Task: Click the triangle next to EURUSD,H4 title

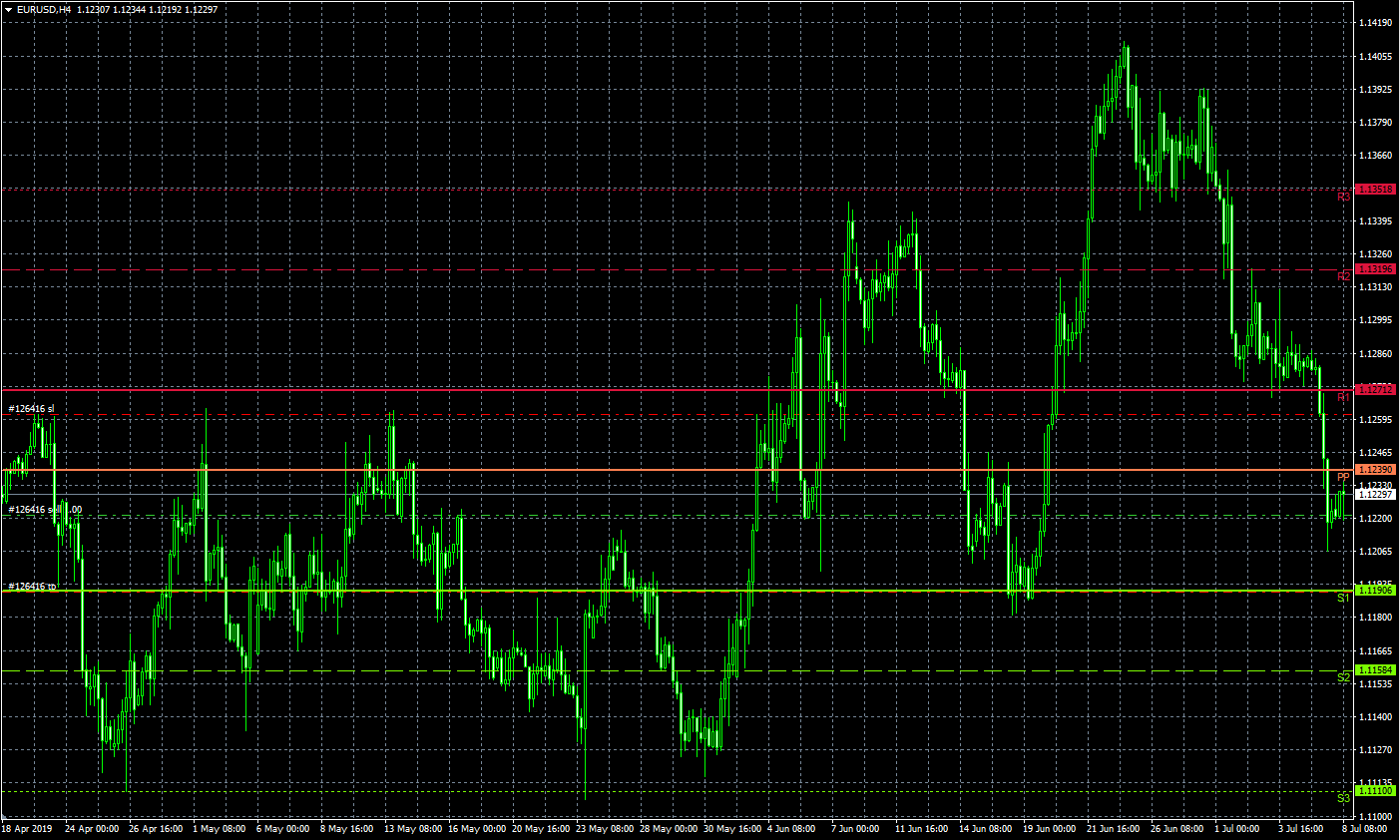Action: [x=8, y=10]
